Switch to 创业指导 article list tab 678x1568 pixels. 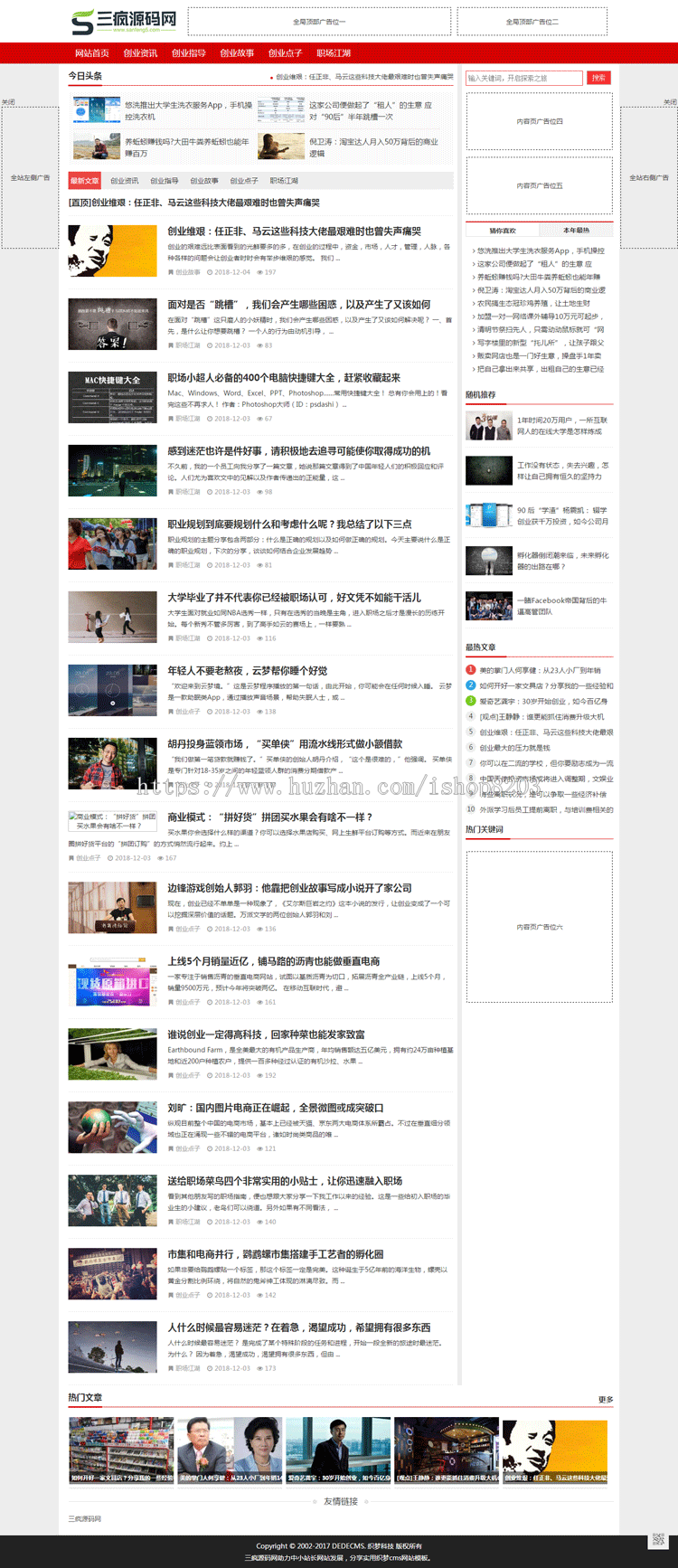click(x=165, y=181)
